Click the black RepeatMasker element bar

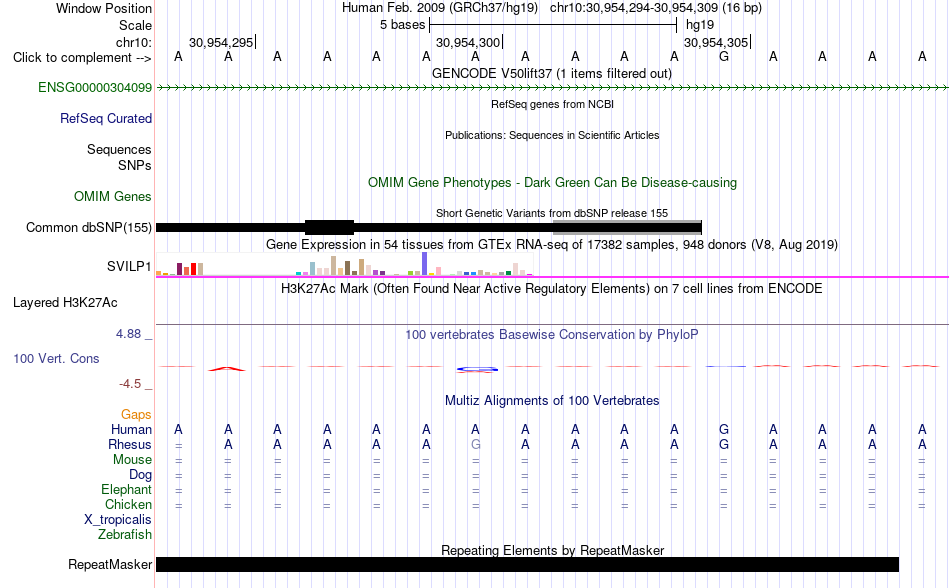527,564
